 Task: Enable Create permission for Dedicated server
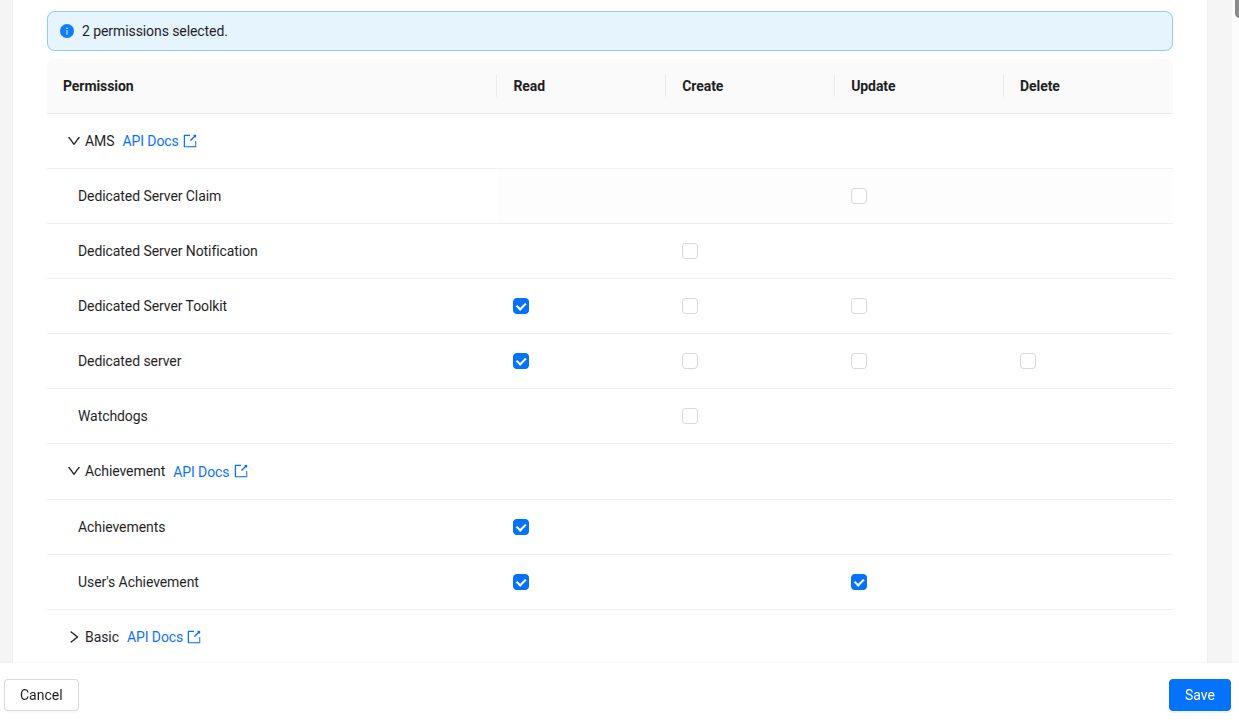pos(690,360)
